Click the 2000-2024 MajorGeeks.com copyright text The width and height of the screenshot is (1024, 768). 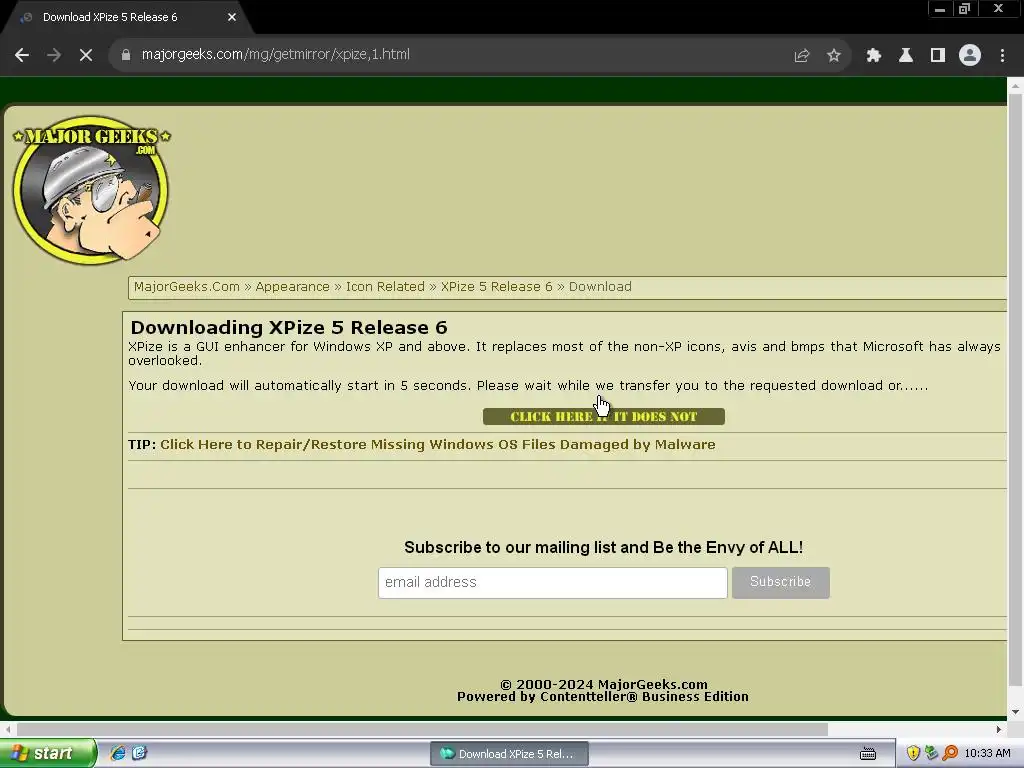pyautogui.click(x=603, y=684)
